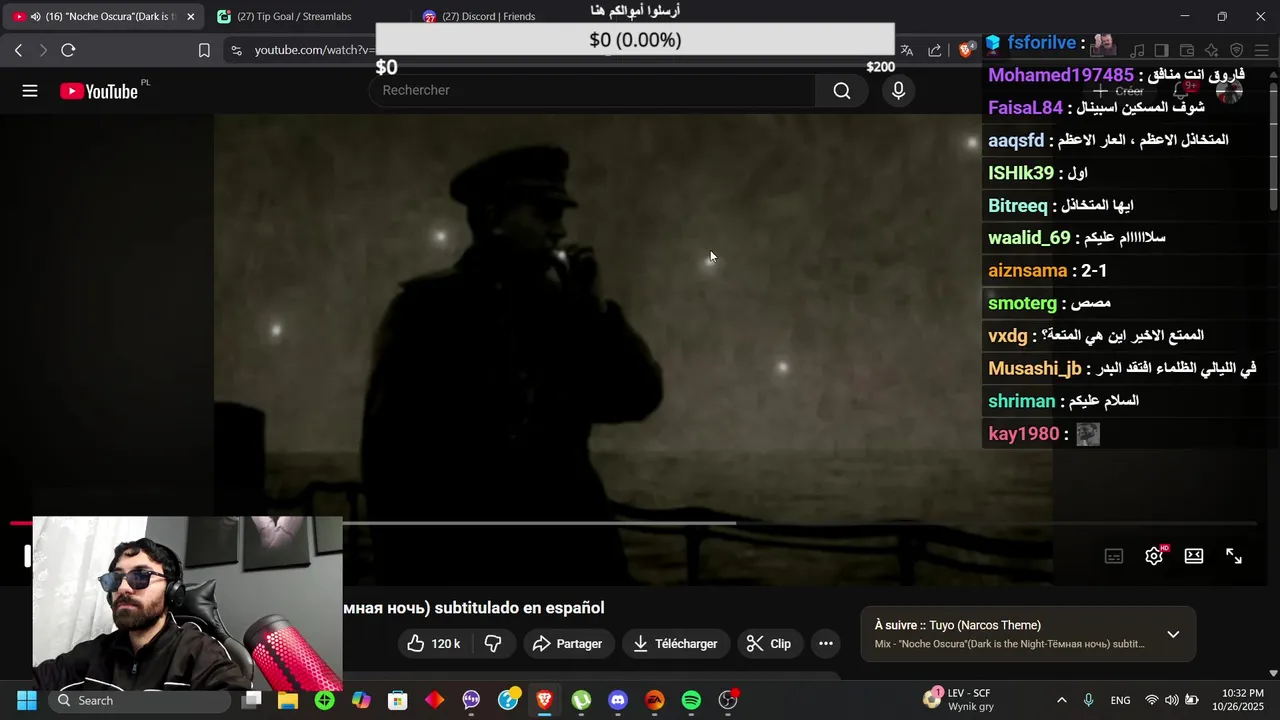This screenshot has height=720, width=1280.
Task: Click the Mix - Noche Oscura playlist title
Action: (1009, 644)
